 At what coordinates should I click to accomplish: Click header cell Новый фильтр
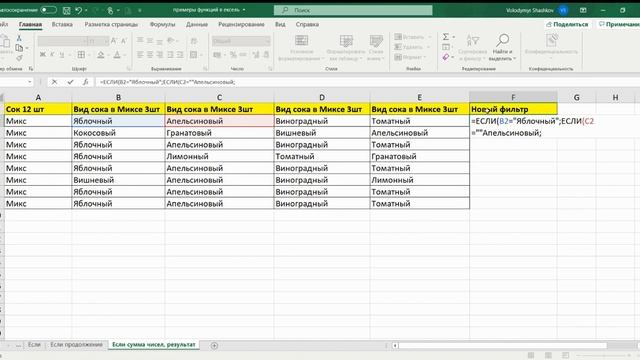pyautogui.click(x=513, y=109)
